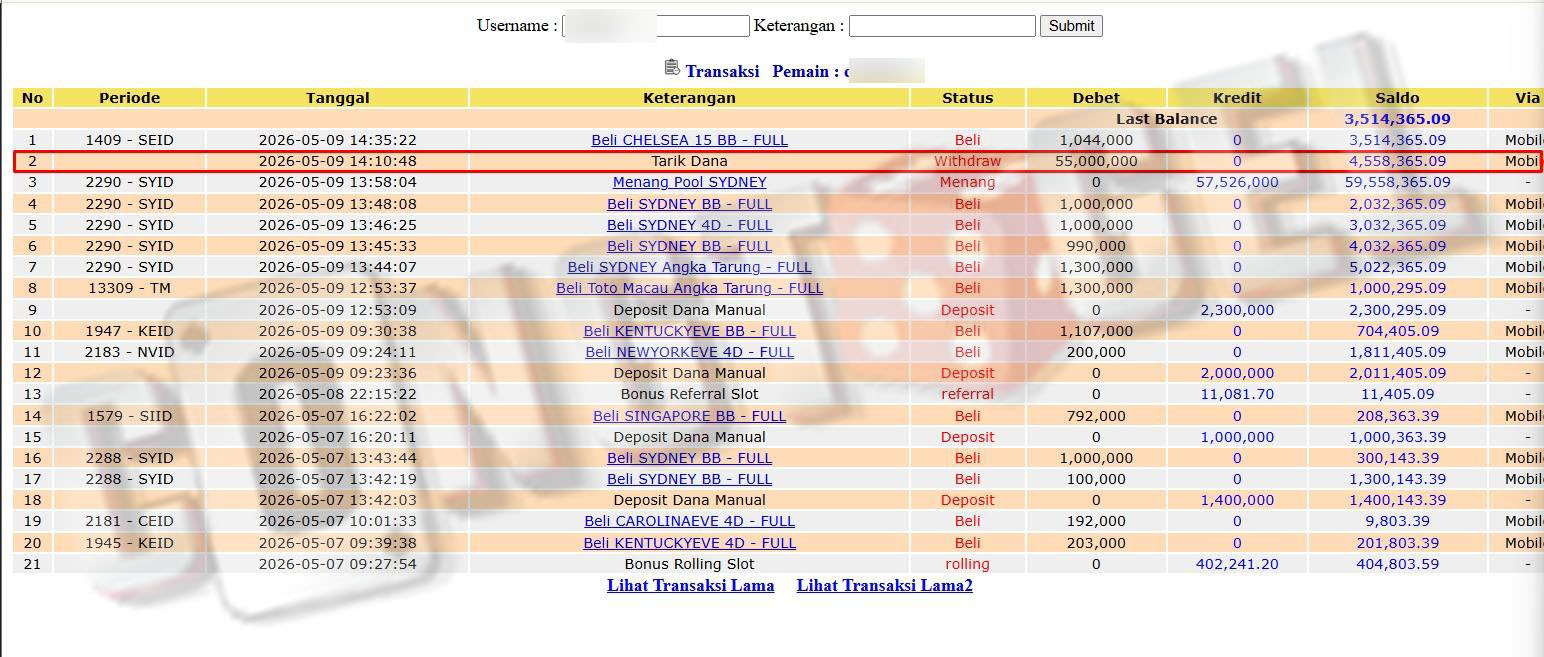Select the 792,000 debet value
The image size is (1544, 657).
1096,416
